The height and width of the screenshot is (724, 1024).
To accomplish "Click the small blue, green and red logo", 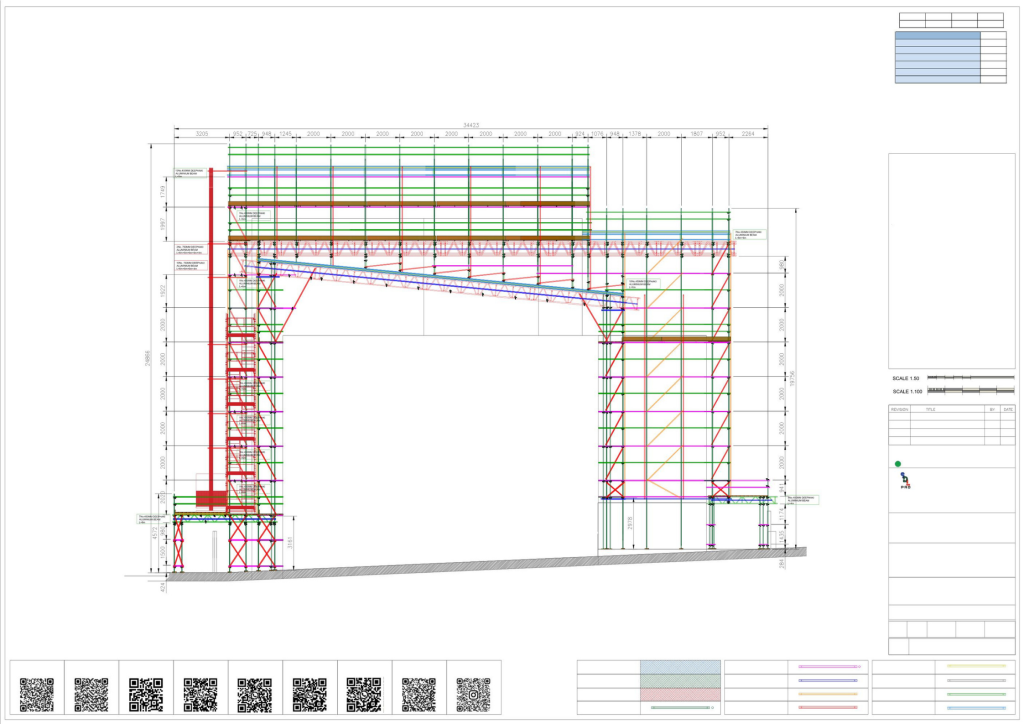I will click(904, 481).
